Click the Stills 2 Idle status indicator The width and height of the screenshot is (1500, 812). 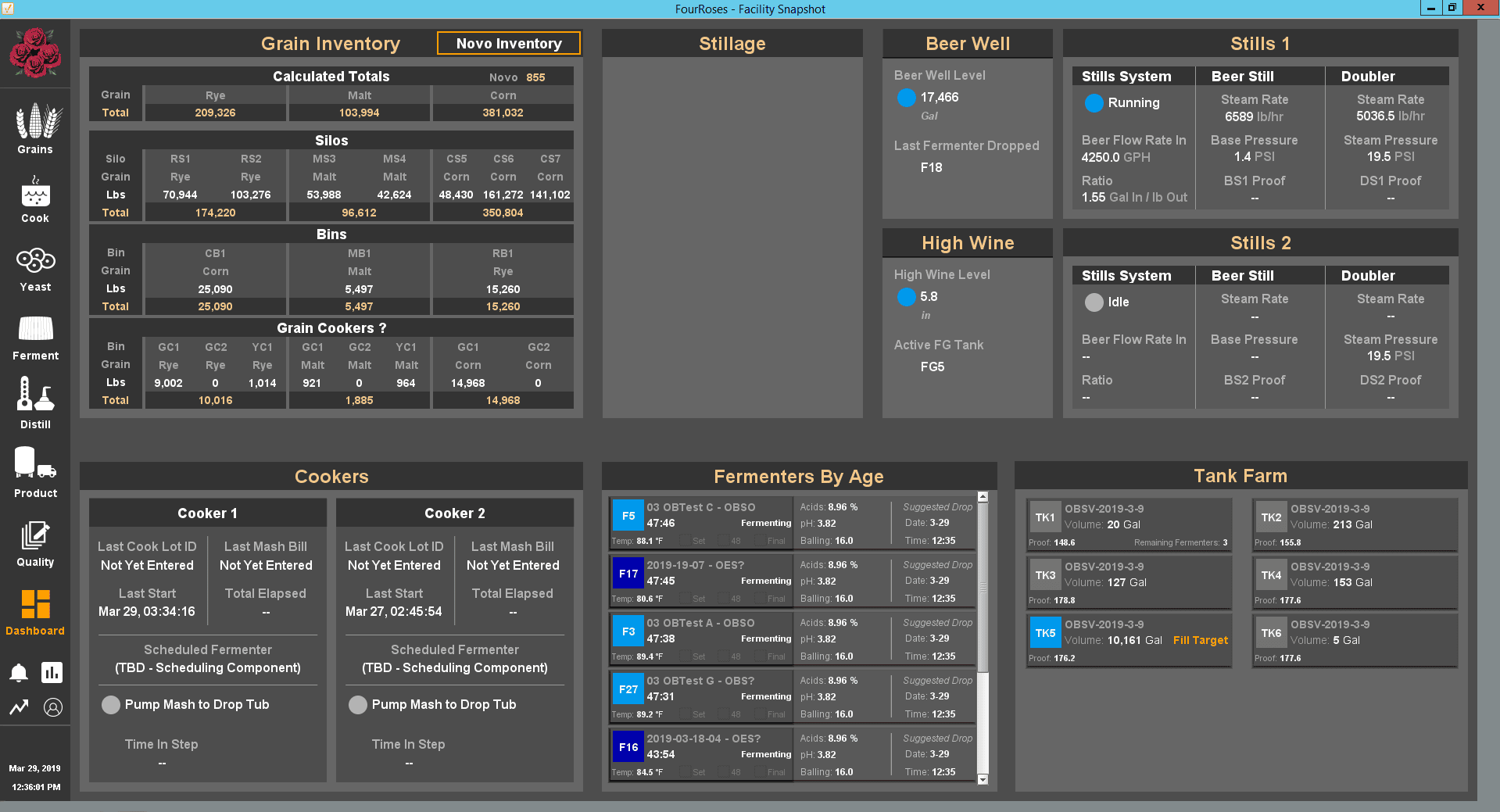point(1094,302)
